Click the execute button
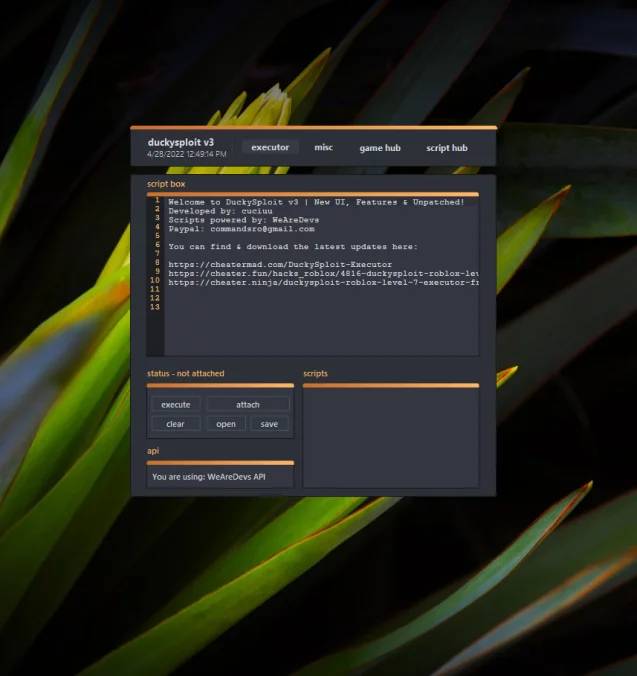The width and height of the screenshot is (637, 676). 175,404
